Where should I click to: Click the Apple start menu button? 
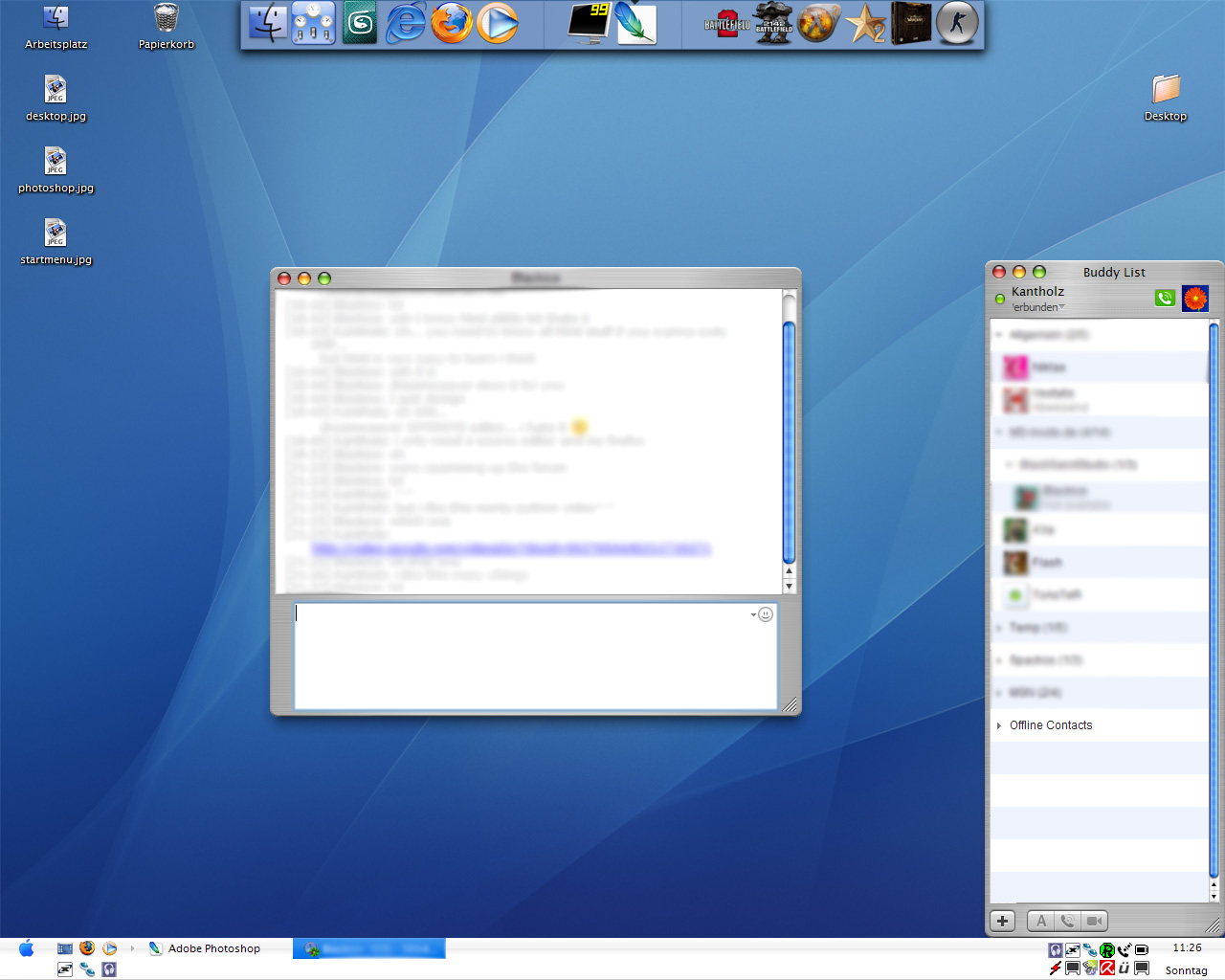26,948
